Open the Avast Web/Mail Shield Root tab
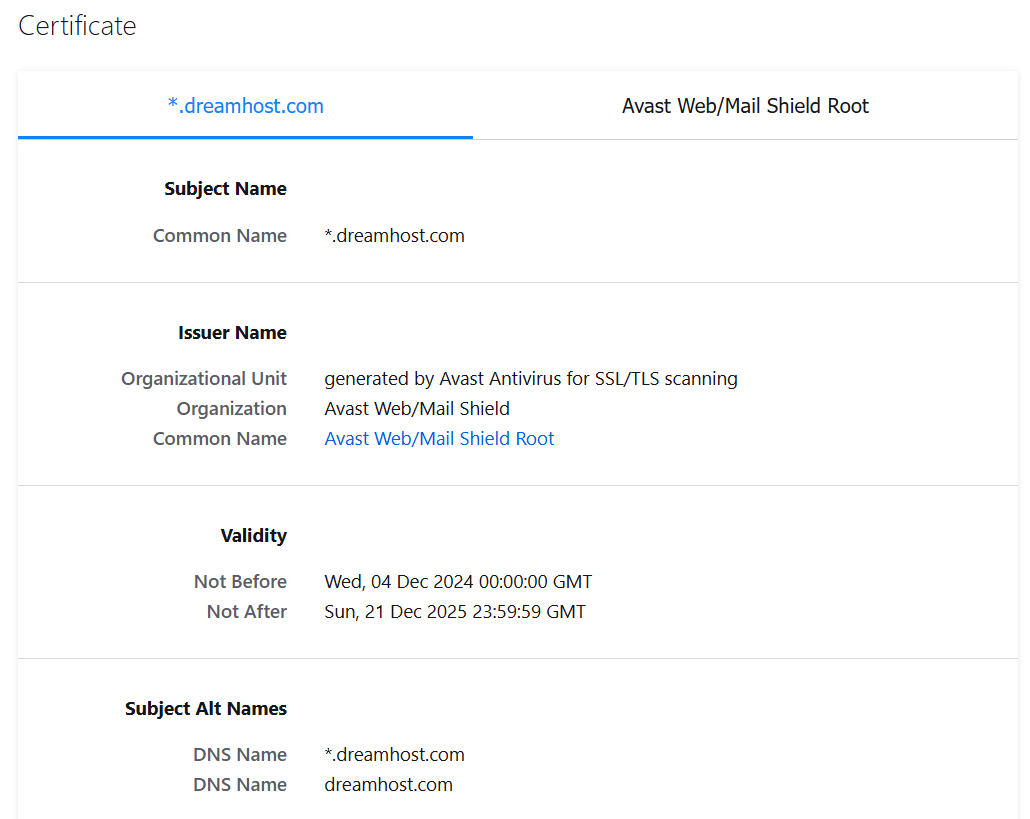 [x=745, y=106]
